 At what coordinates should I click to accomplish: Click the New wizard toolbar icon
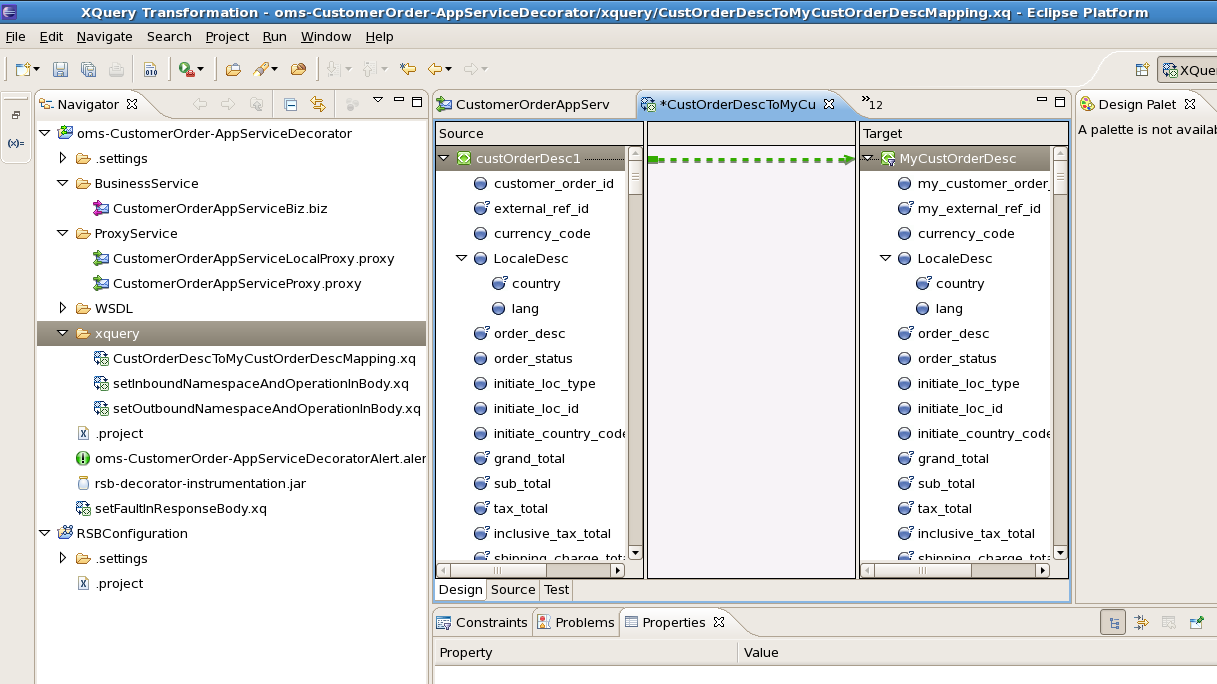22,69
